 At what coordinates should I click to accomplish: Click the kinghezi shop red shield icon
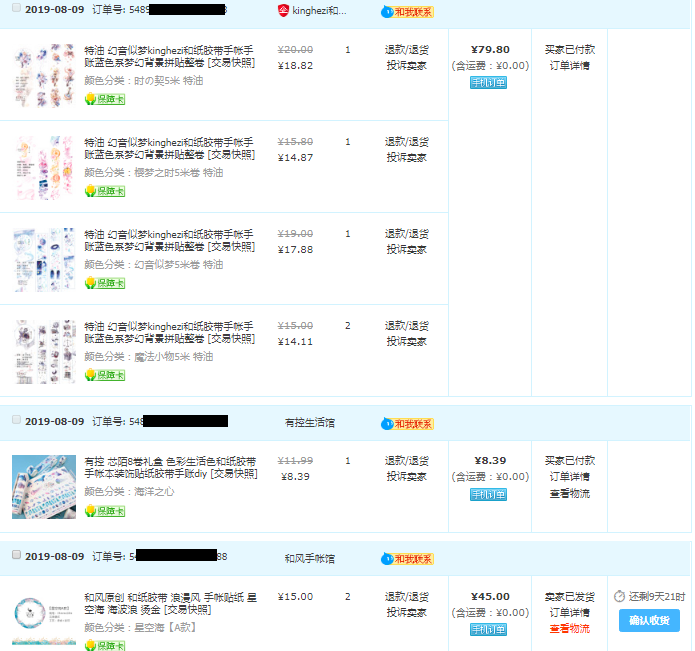point(283,10)
